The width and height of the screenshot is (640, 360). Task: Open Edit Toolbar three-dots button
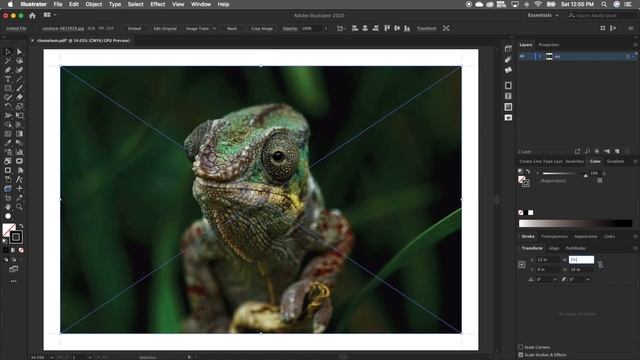click(13, 281)
